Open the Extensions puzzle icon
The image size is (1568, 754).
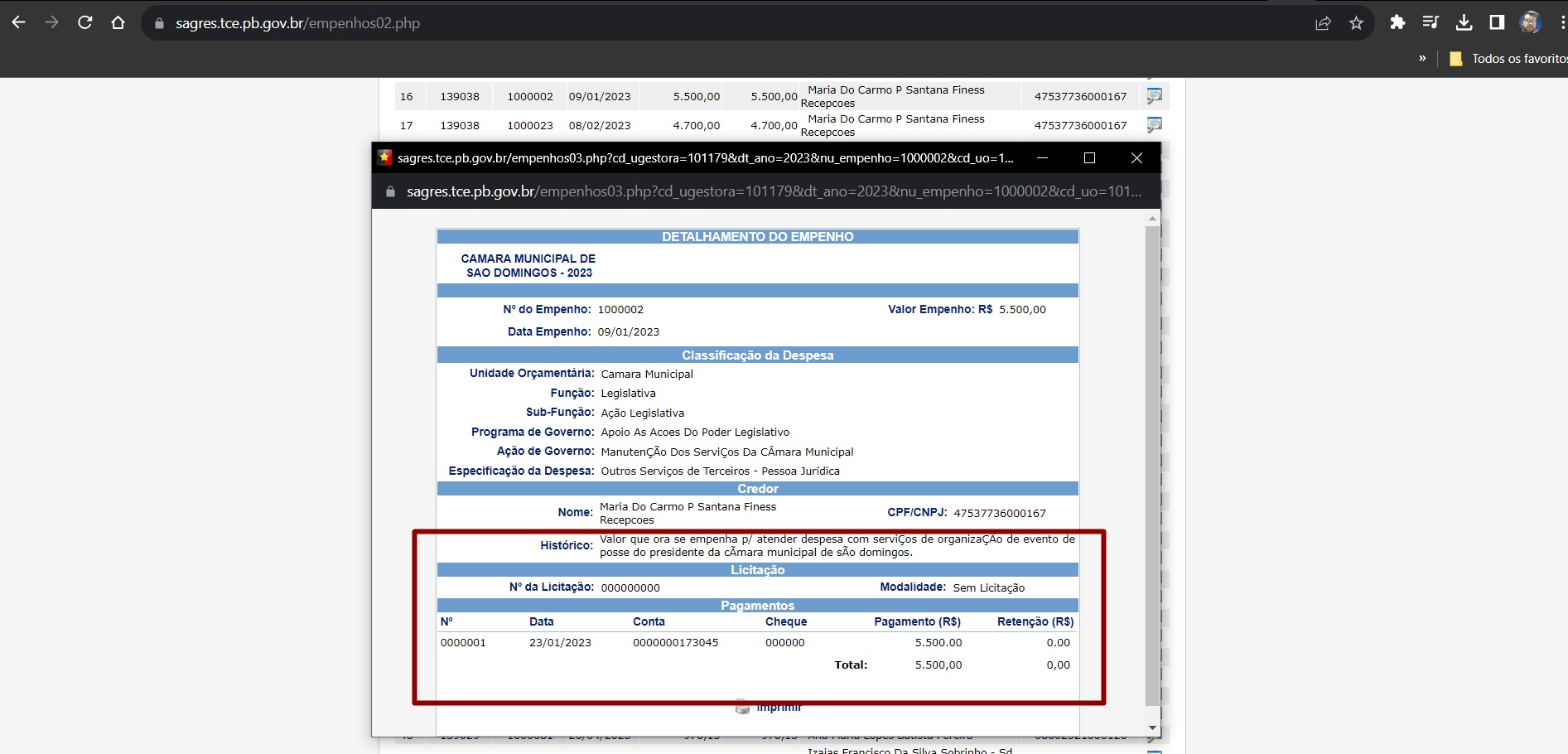(1397, 23)
